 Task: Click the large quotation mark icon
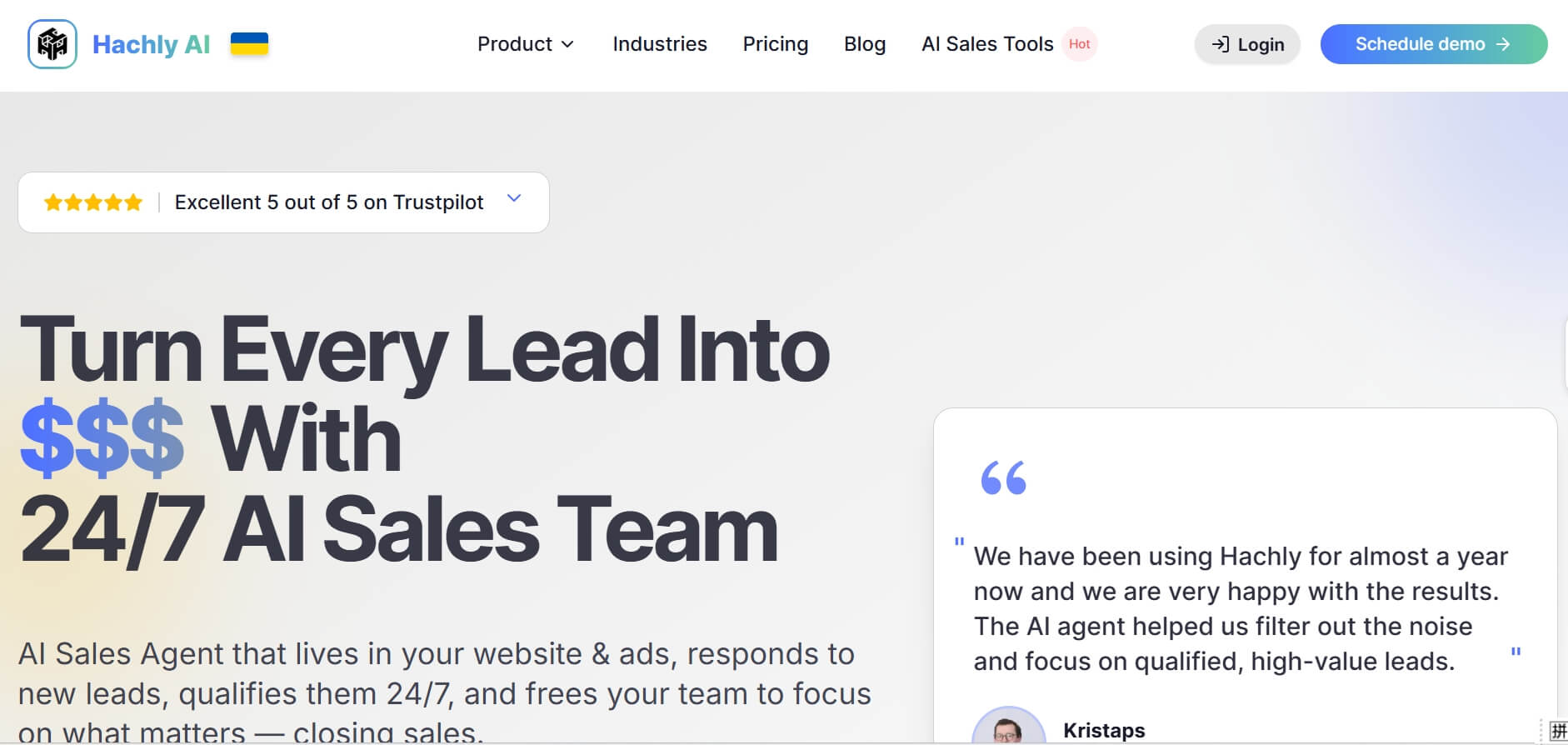point(1004,478)
